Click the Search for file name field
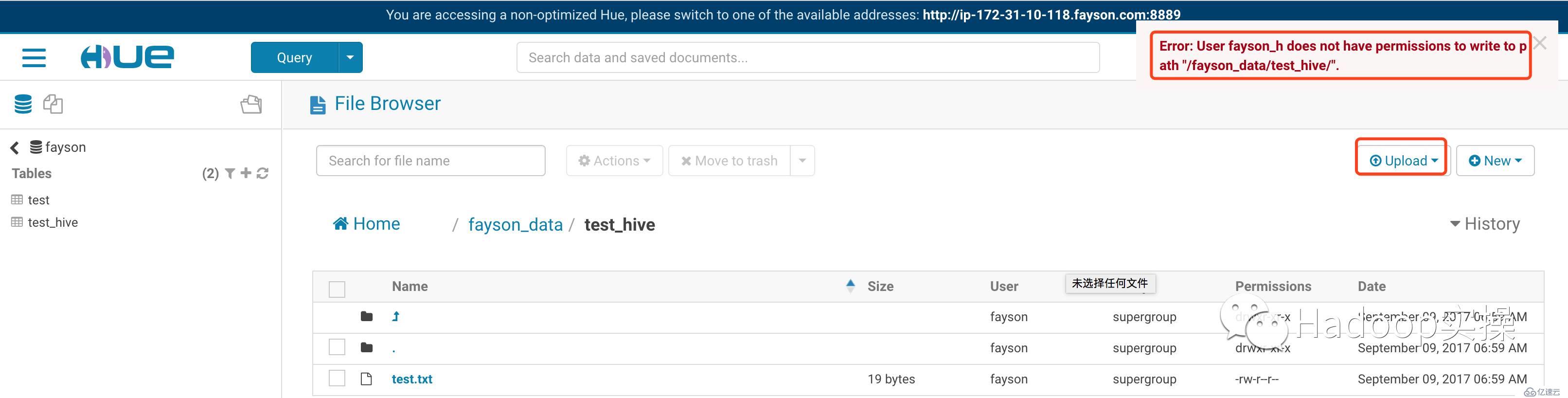Image resolution: width=1568 pixels, height=398 pixels. tap(430, 161)
